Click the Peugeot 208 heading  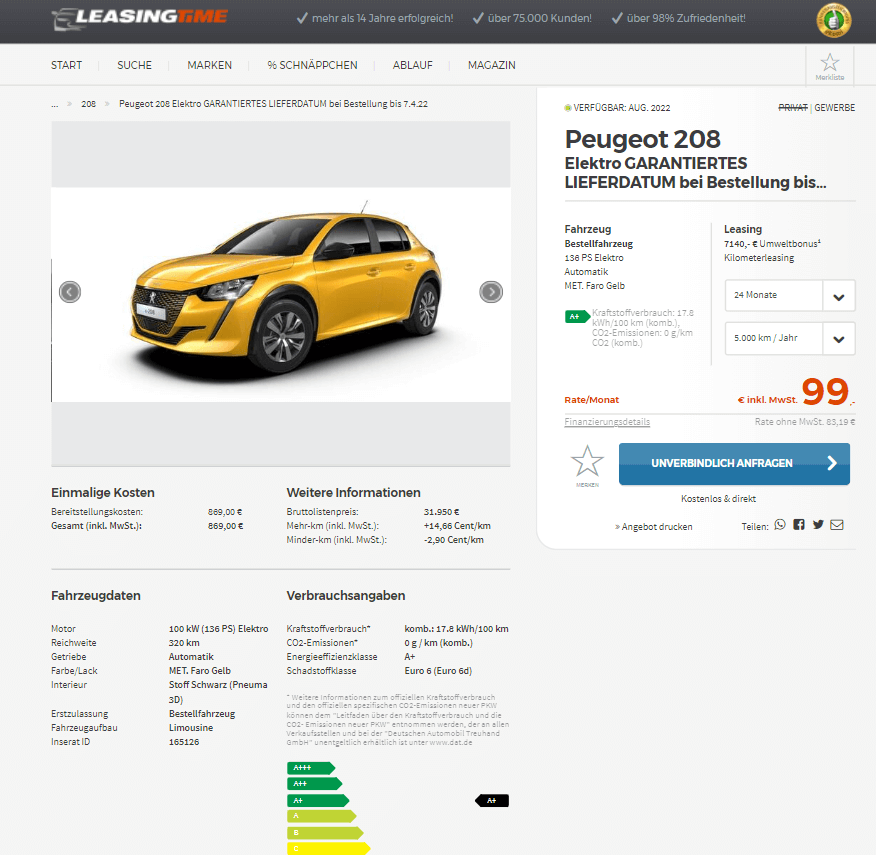point(642,139)
